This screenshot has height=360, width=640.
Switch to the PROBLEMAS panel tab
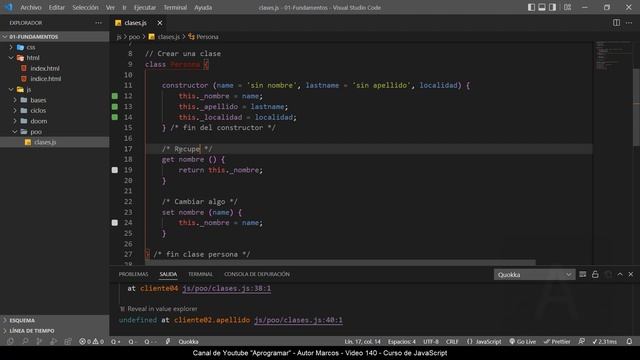[x=133, y=274]
